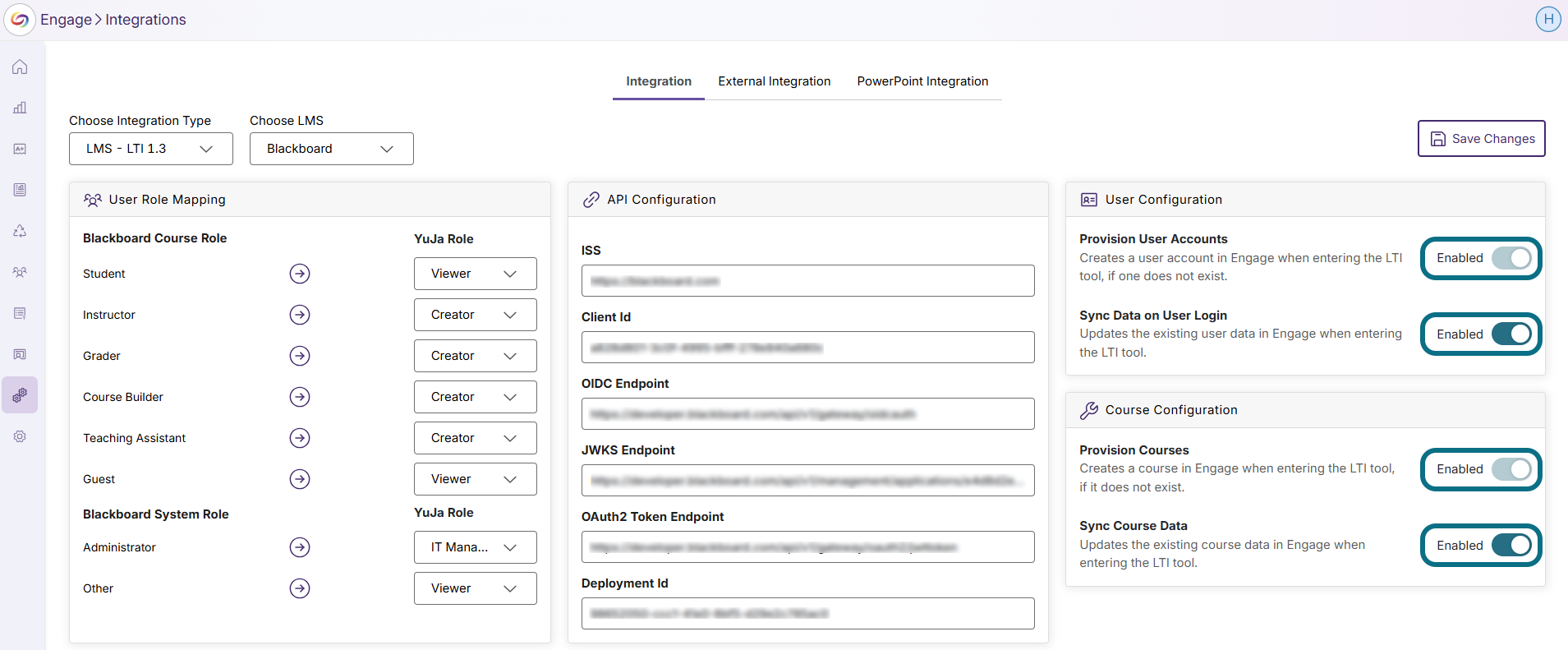Click into the JWKS Endpoint input field
Image resolution: width=1568 pixels, height=650 pixels.
tap(808, 481)
